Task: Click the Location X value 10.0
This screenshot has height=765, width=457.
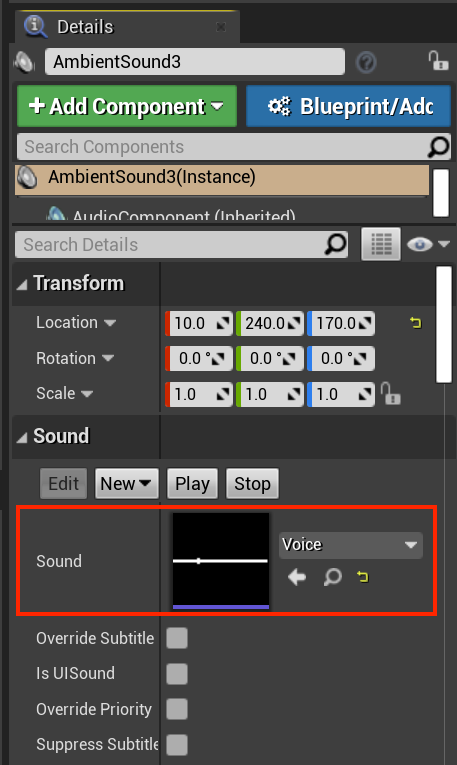Action: [x=199, y=323]
